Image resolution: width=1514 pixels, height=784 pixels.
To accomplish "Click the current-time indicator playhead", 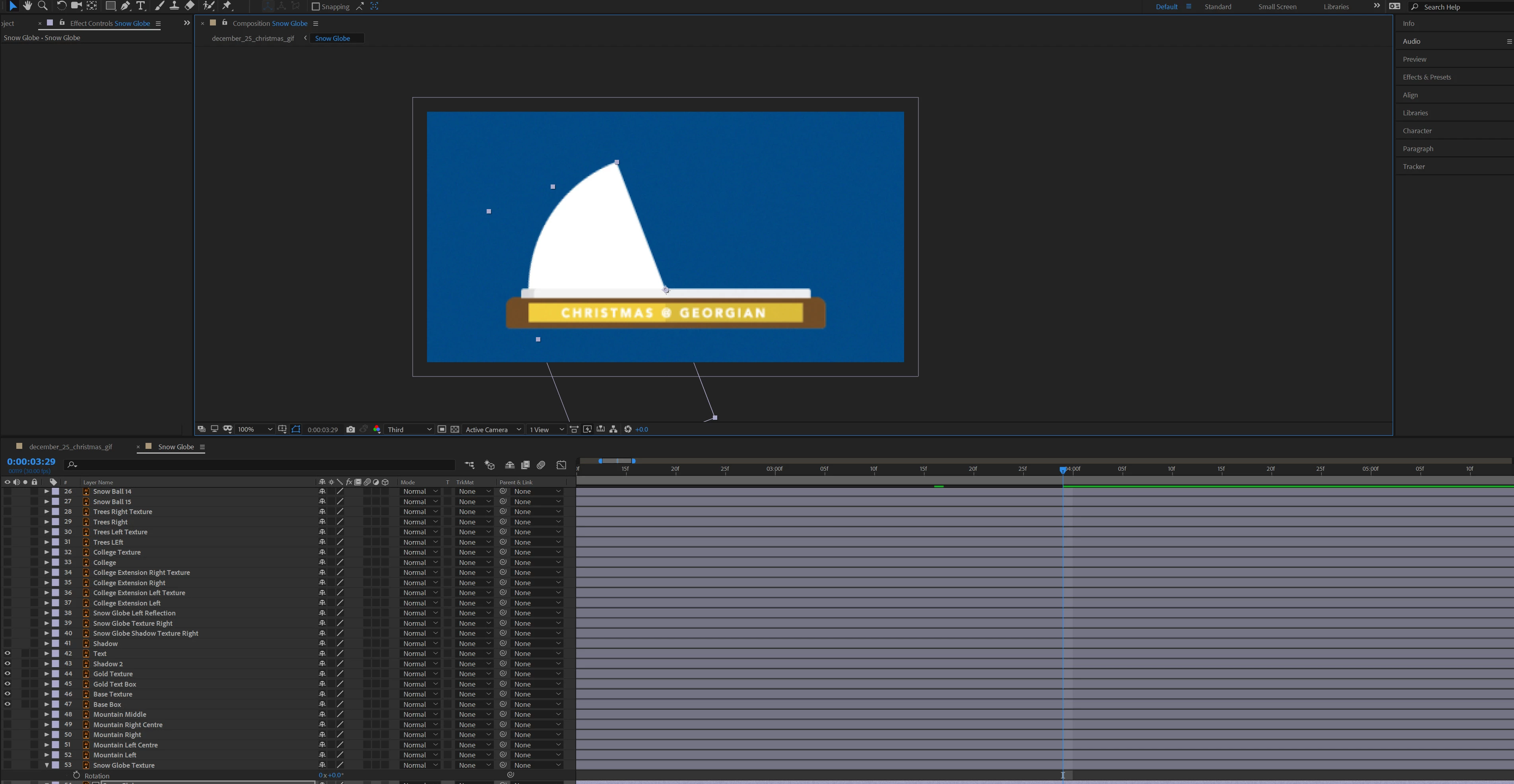I will coord(1063,470).
